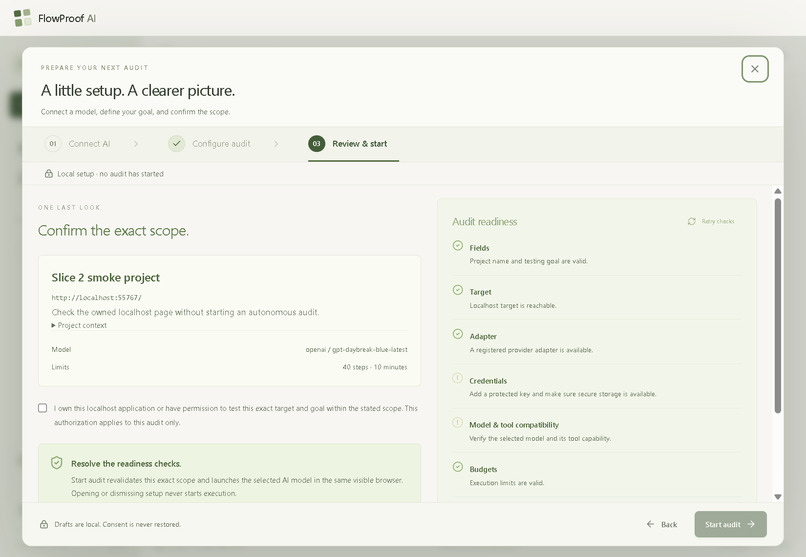Click the Audit readiness heading
The width and height of the screenshot is (806, 557).
pyautogui.click(x=485, y=221)
